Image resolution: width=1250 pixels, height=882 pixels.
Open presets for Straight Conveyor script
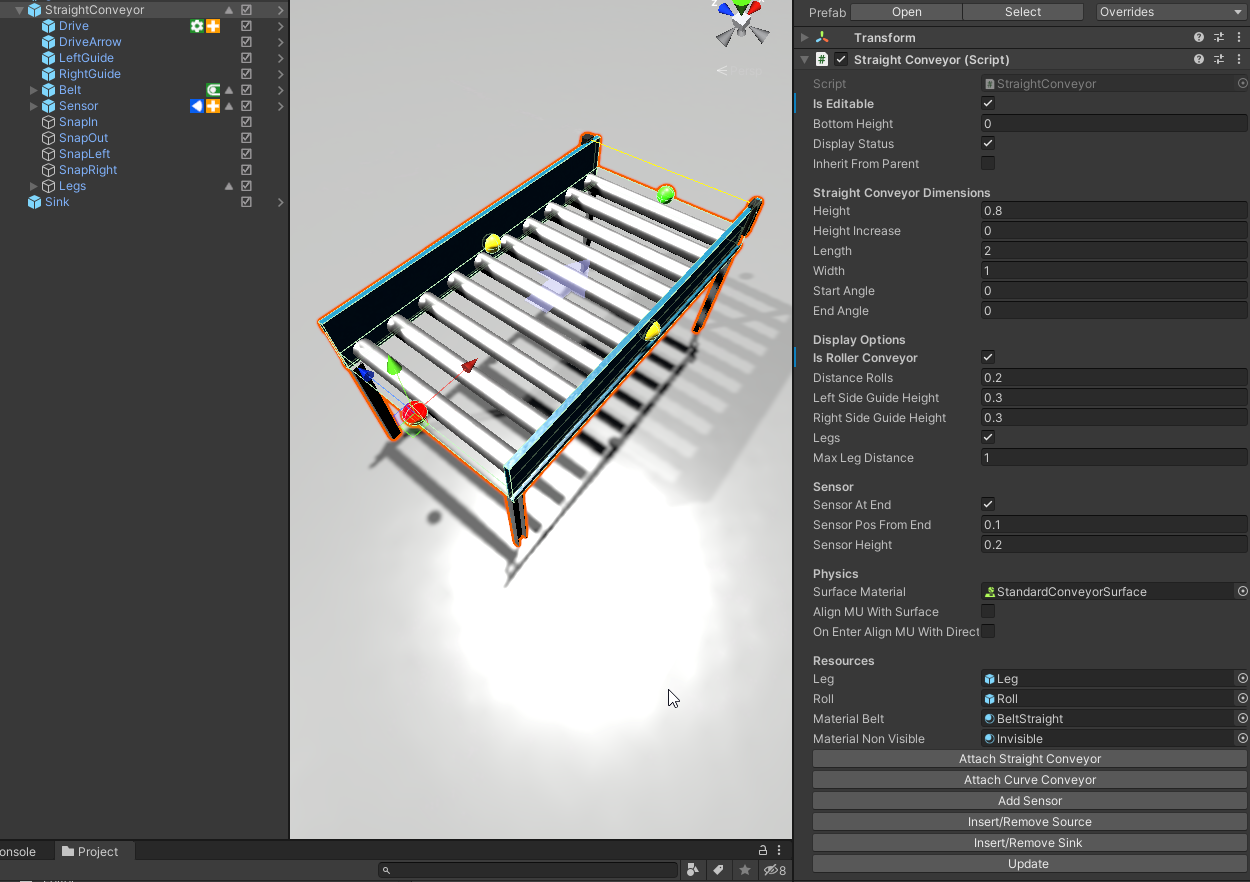coord(1219,59)
